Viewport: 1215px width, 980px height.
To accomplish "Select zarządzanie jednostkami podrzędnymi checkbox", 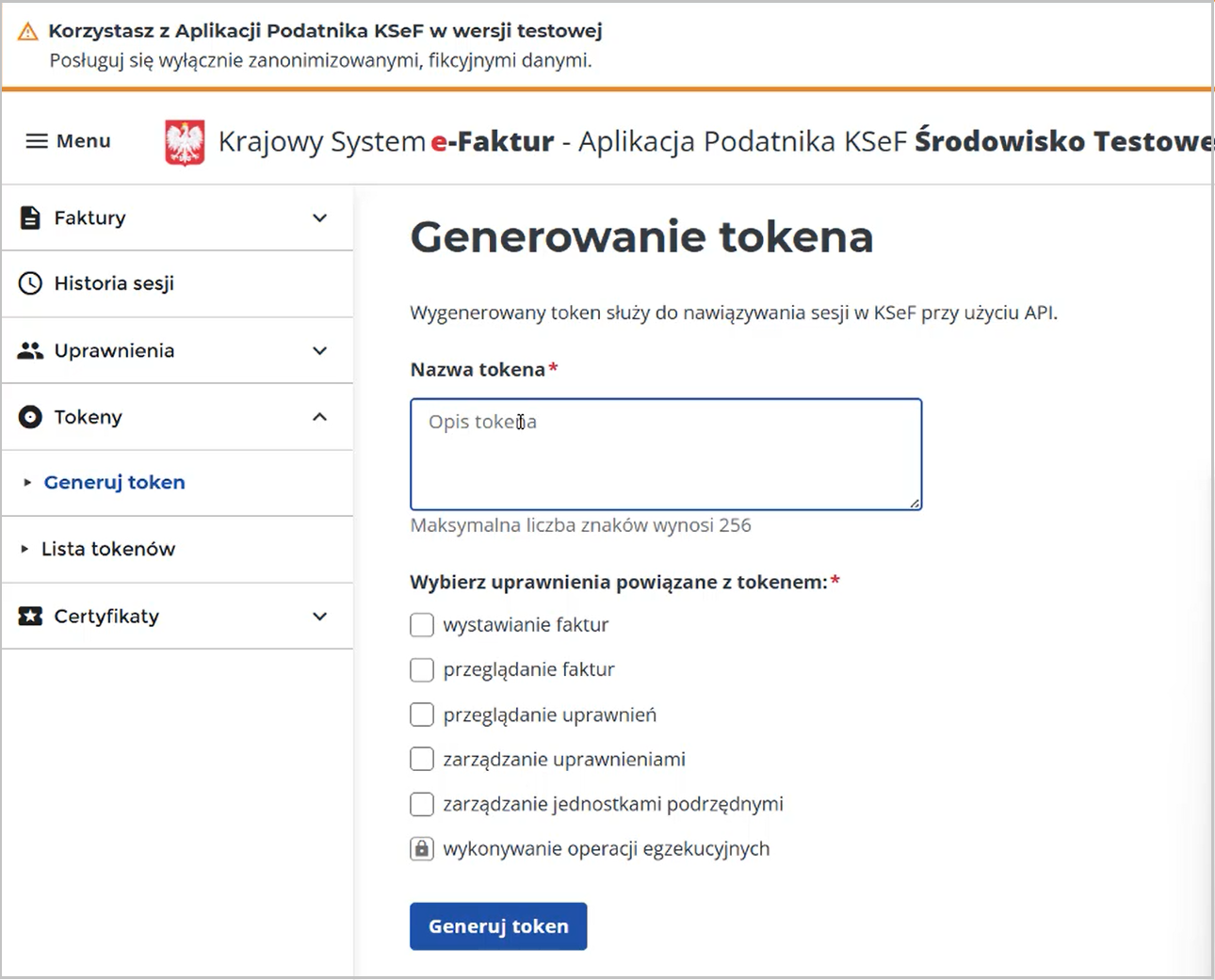I will click(x=422, y=804).
